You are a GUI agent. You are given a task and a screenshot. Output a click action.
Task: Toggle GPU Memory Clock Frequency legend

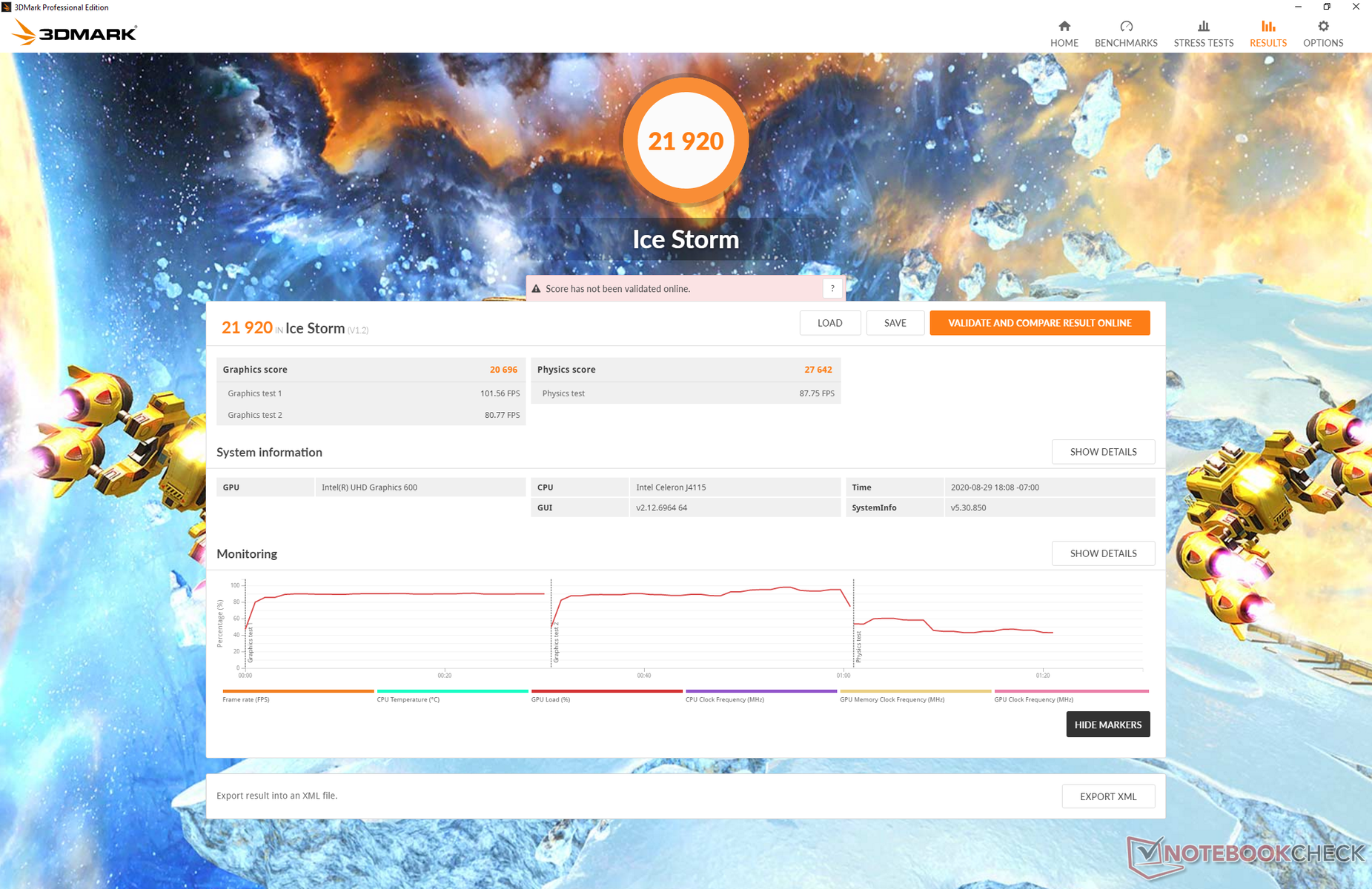(x=915, y=696)
